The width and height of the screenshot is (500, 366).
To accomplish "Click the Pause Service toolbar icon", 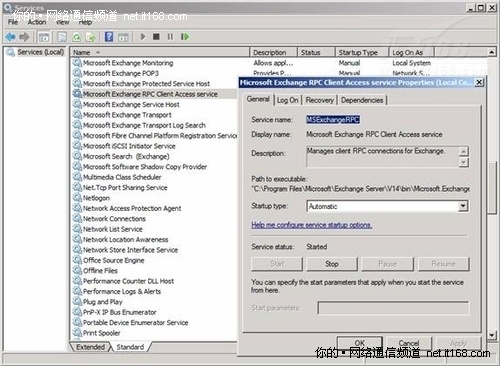I will point(170,37).
